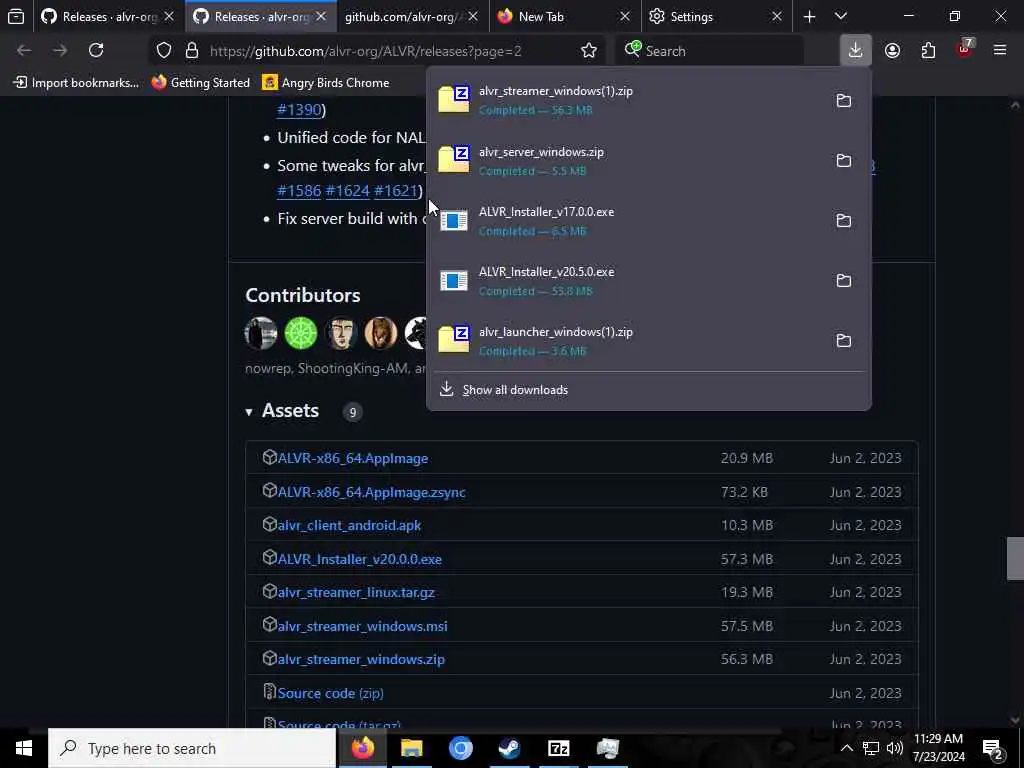The height and width of the screenshot is (768, 1024).
Task: Go back to previous page
Action: pyautogui.click(x=24, y=50)
